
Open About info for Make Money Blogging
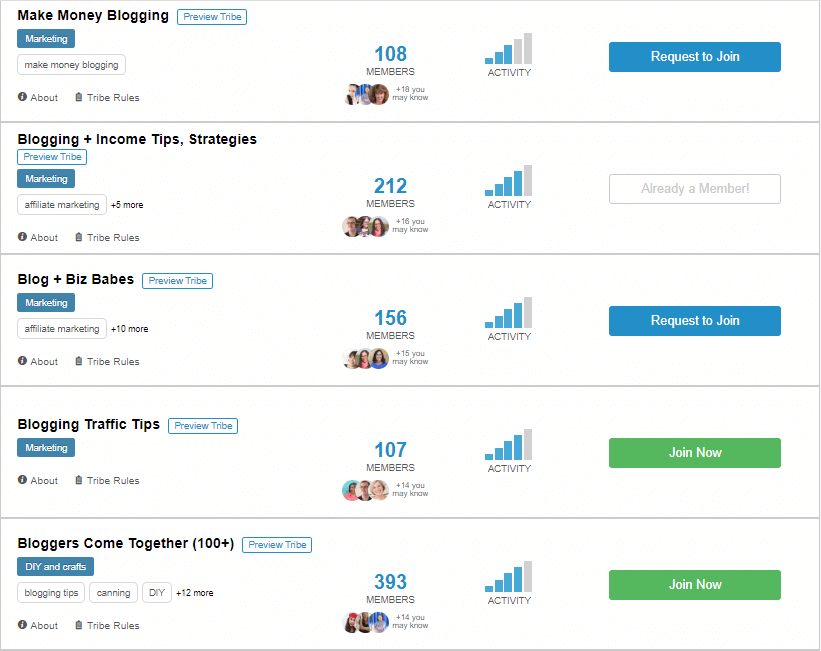coord(38,97)
